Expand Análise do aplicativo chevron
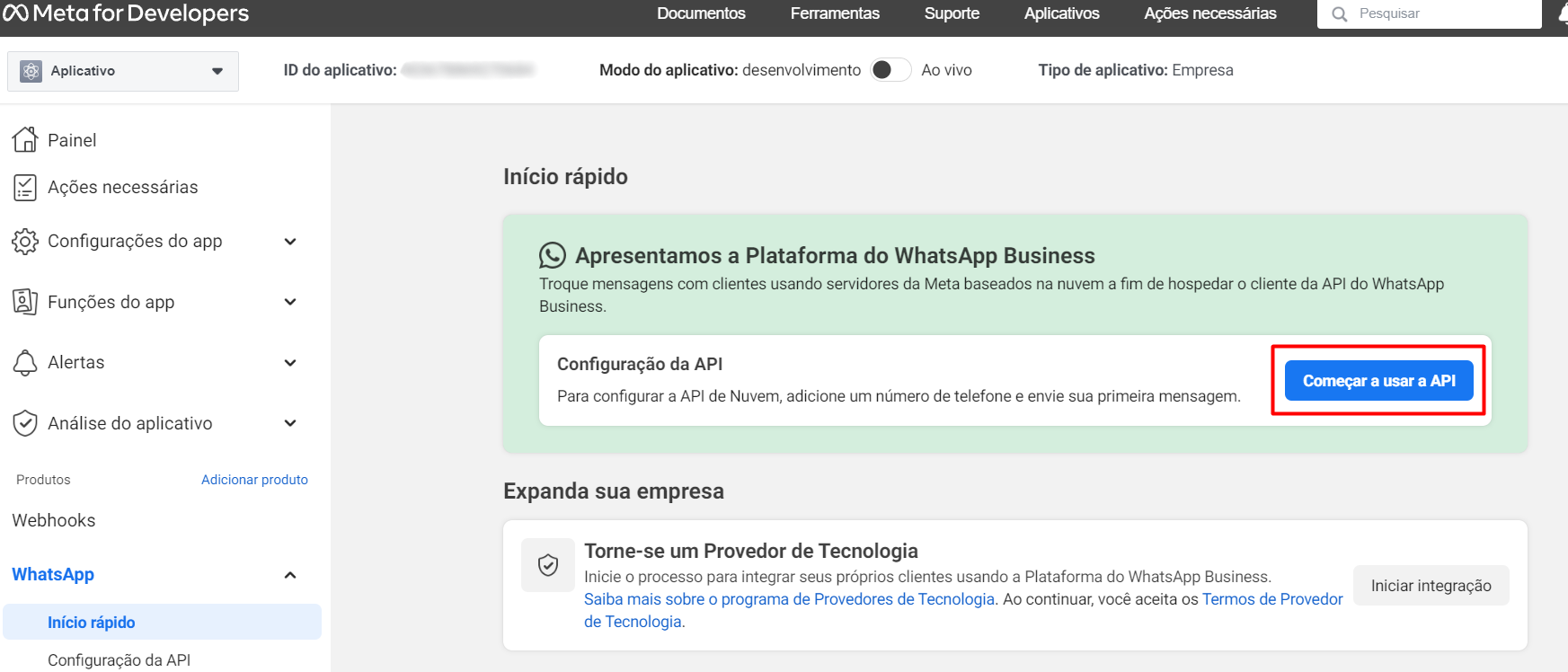Image resolution: width=1568 pixels, height=672 pixels. 290,423
